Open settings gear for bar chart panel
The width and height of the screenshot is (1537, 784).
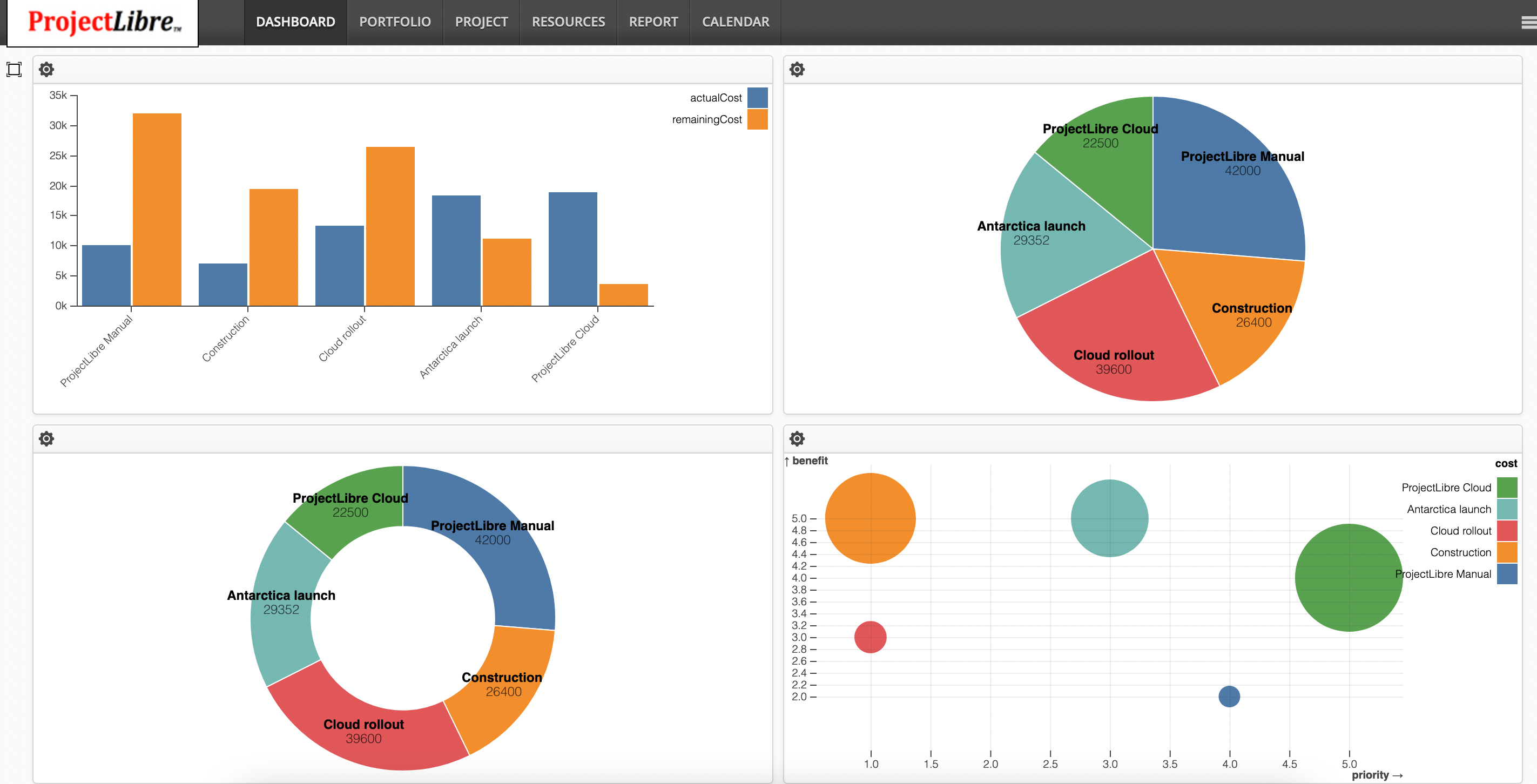(47, 69)
